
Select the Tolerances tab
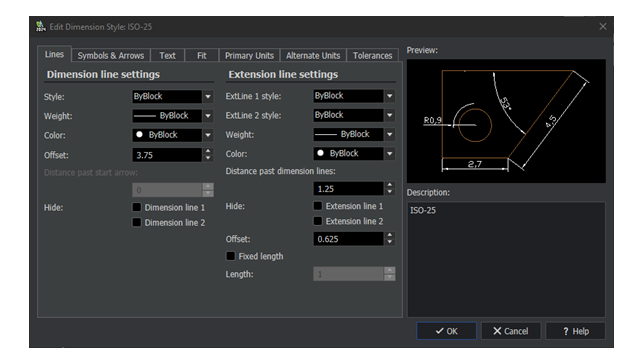372,56
